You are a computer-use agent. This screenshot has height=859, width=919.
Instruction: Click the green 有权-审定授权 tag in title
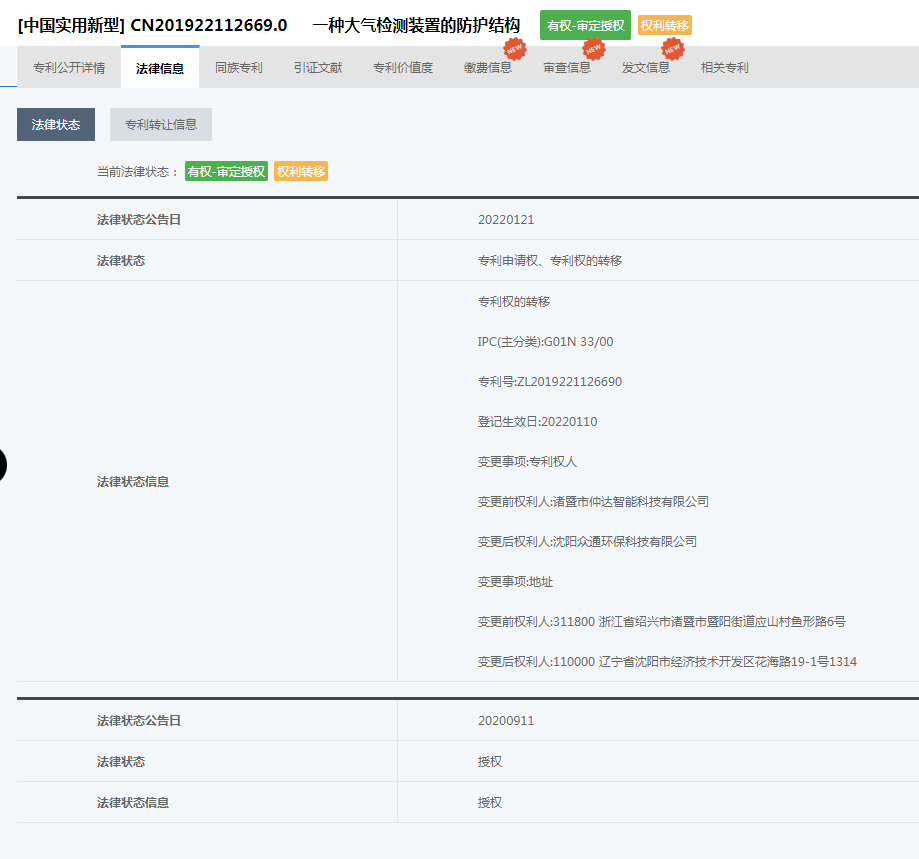coord(585,25)
